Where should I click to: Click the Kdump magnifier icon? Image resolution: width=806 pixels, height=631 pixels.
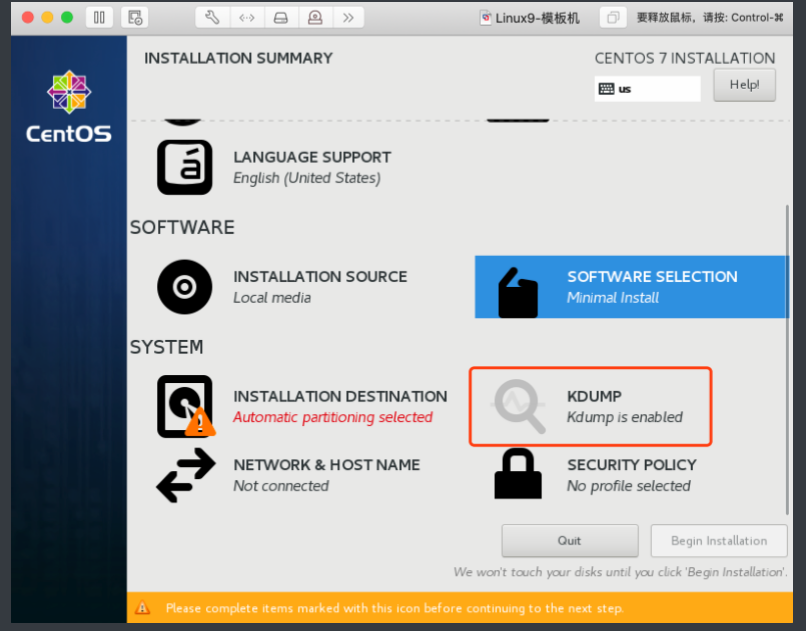(519, 406)
